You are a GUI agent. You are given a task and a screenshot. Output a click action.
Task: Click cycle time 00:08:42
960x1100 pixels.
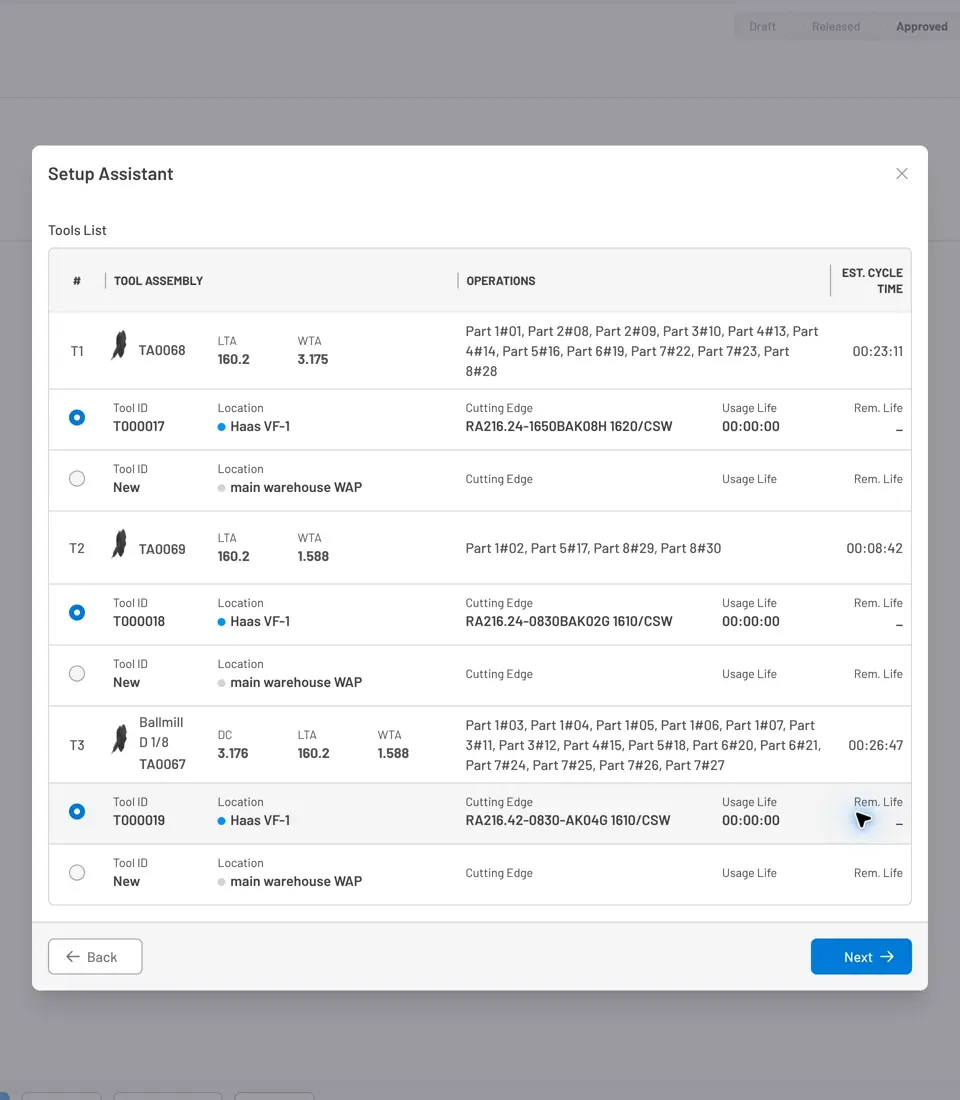pos(874,548)
